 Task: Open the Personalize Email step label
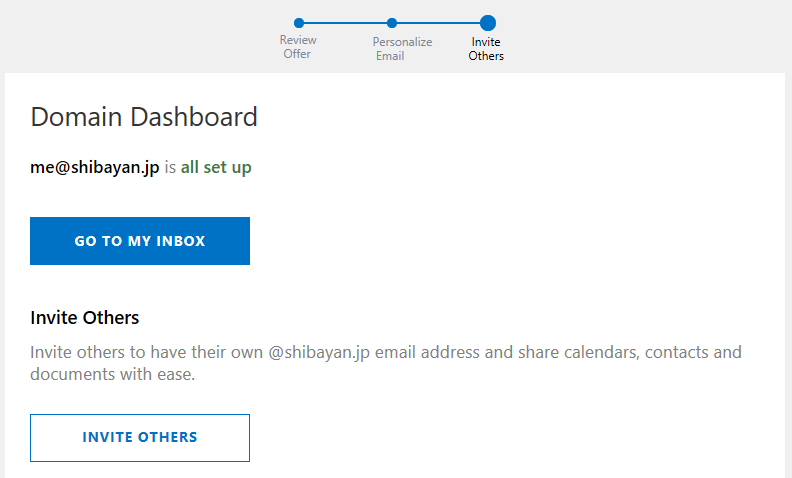click(x=402, y=49)
